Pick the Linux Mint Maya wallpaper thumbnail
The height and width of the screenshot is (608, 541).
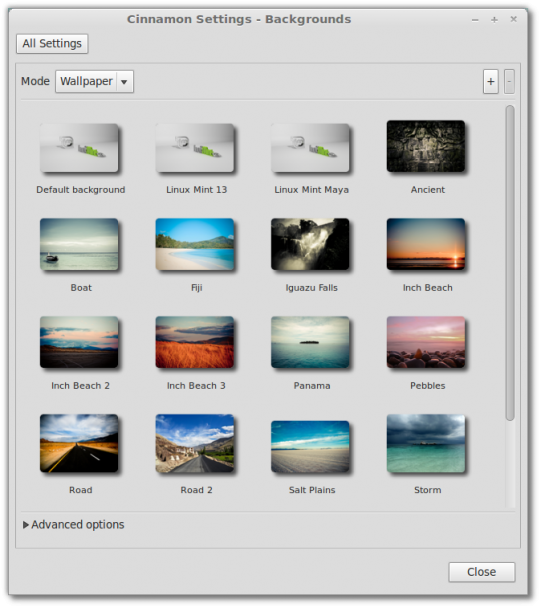(310, 148)
